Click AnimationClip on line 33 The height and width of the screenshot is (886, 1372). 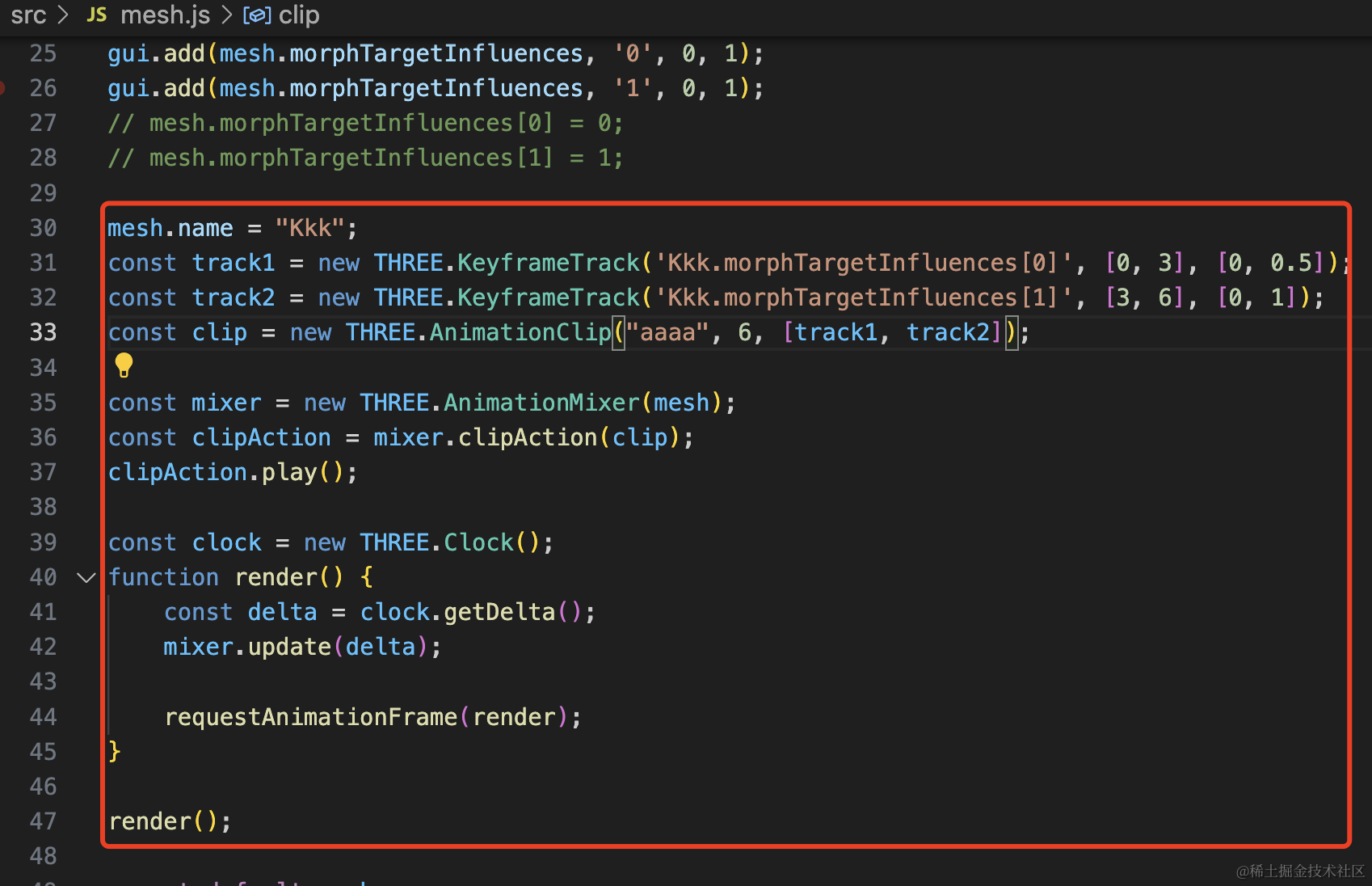click(x=520, y=332)
